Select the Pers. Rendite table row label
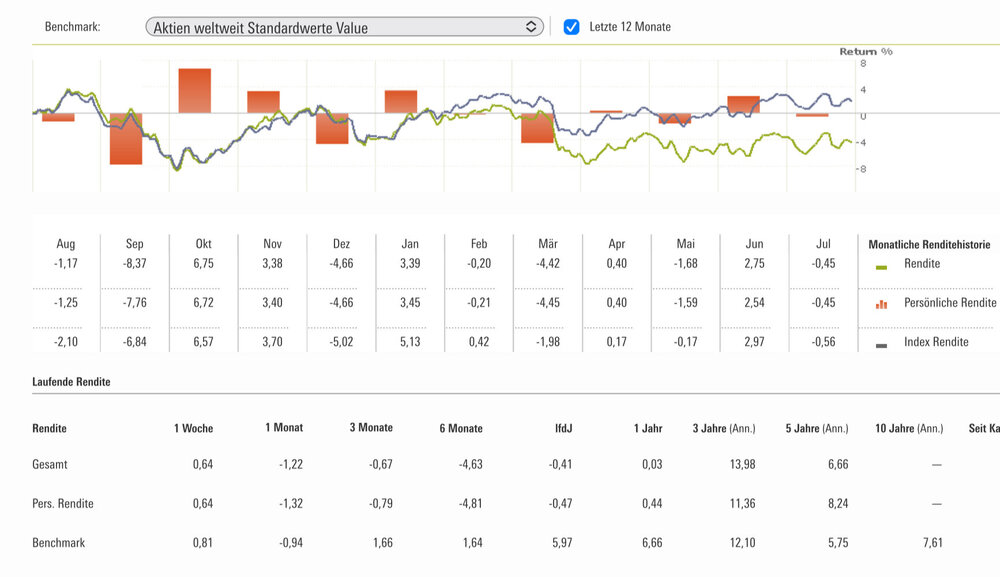 (x=63, y=504)
